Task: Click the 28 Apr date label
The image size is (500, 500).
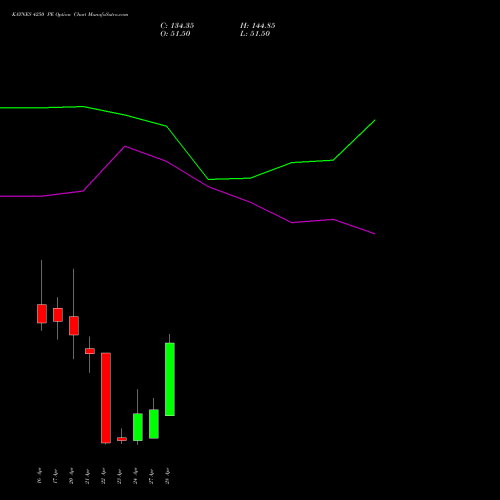Action: coord(167,476)
